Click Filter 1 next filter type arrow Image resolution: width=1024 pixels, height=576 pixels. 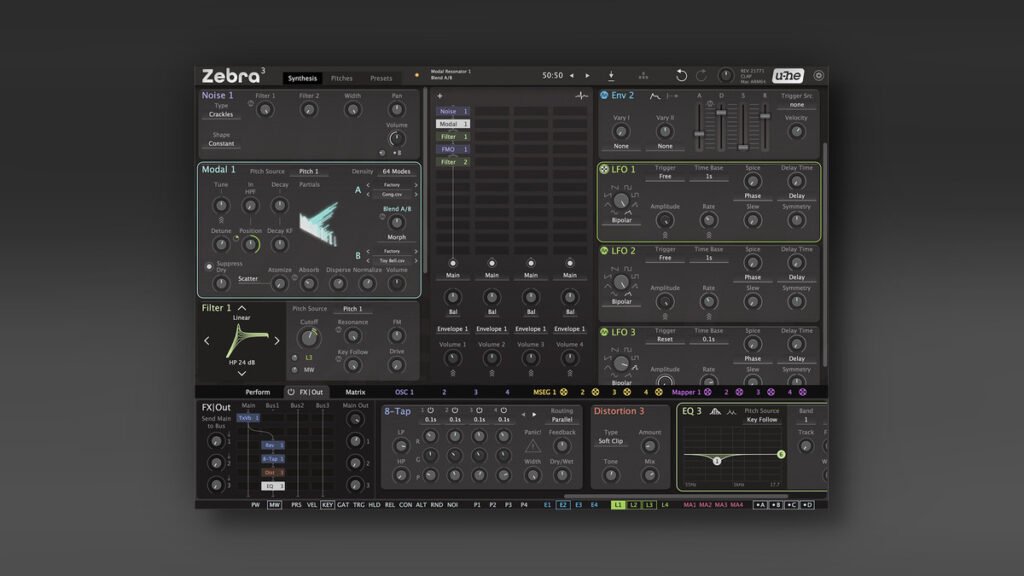coord(276,340)
